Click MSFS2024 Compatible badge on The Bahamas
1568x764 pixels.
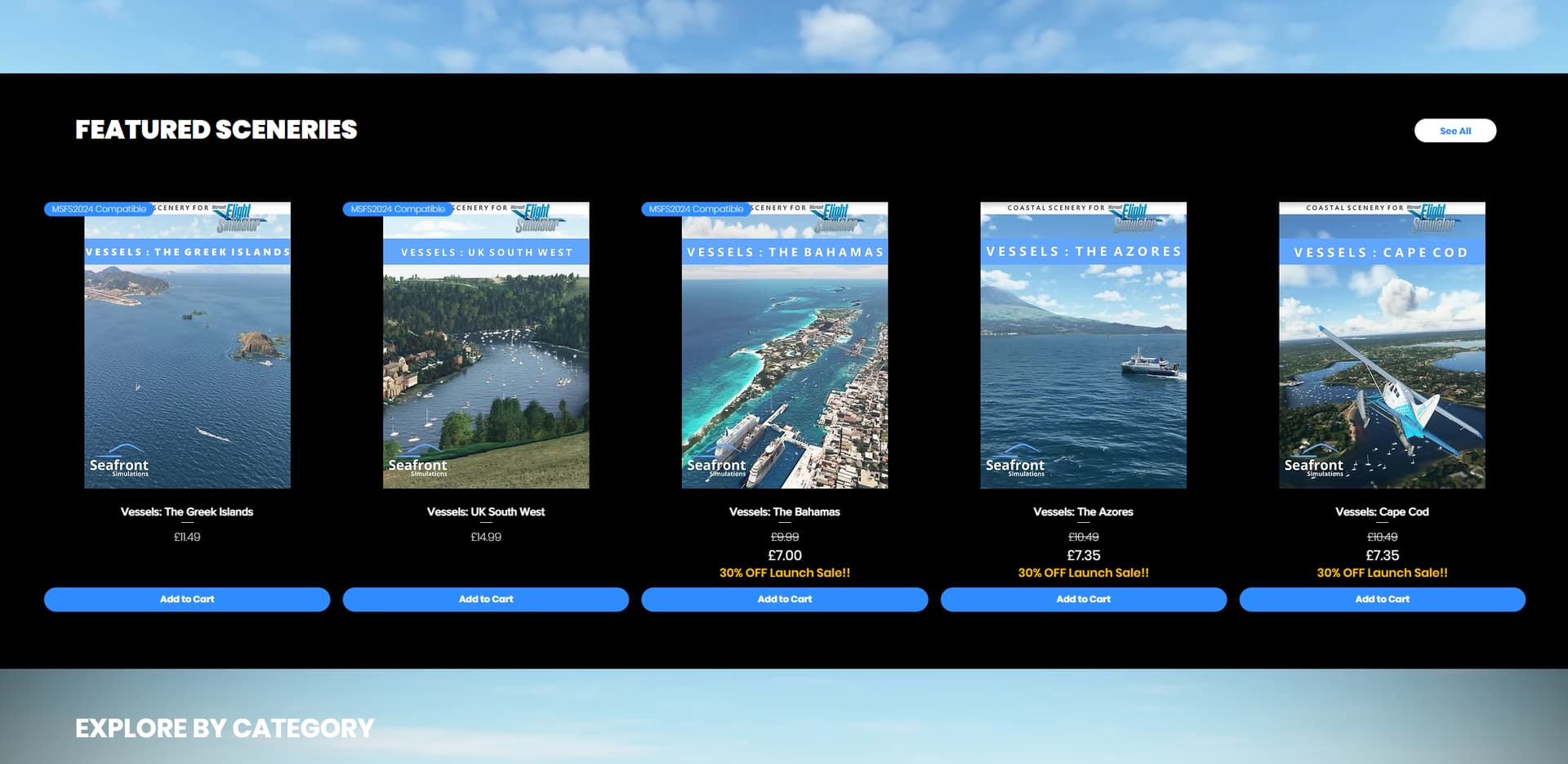point(696,209)
